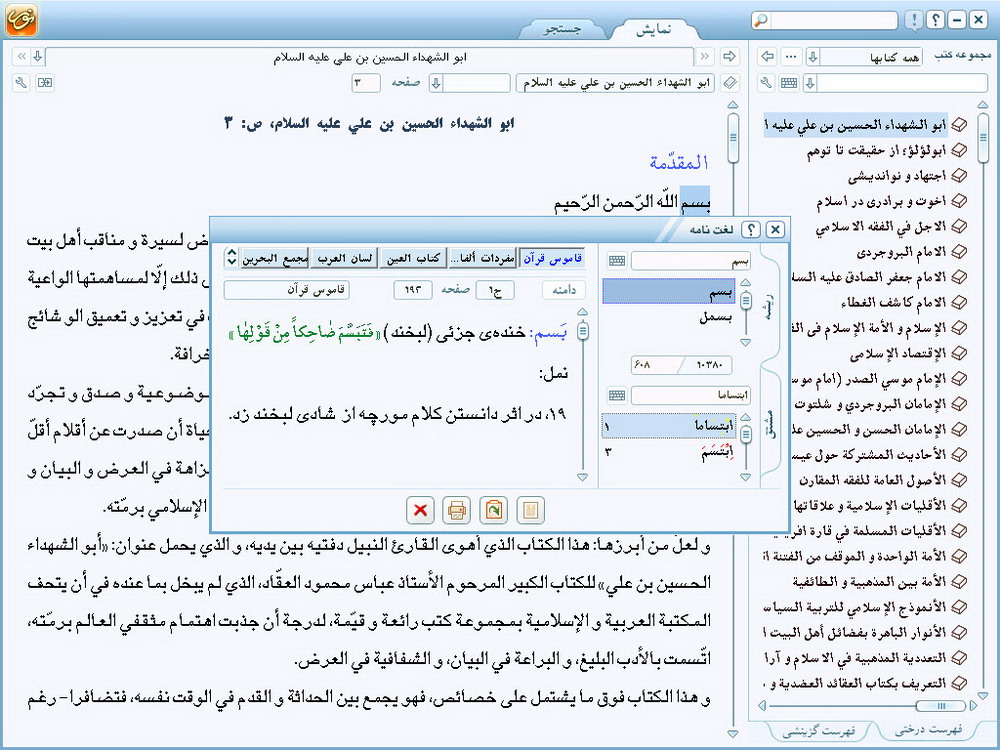This screenshot has height=750, width=1000.
Task: Click the wrench icon left of page toolbar
Action: tap(21, 83)
